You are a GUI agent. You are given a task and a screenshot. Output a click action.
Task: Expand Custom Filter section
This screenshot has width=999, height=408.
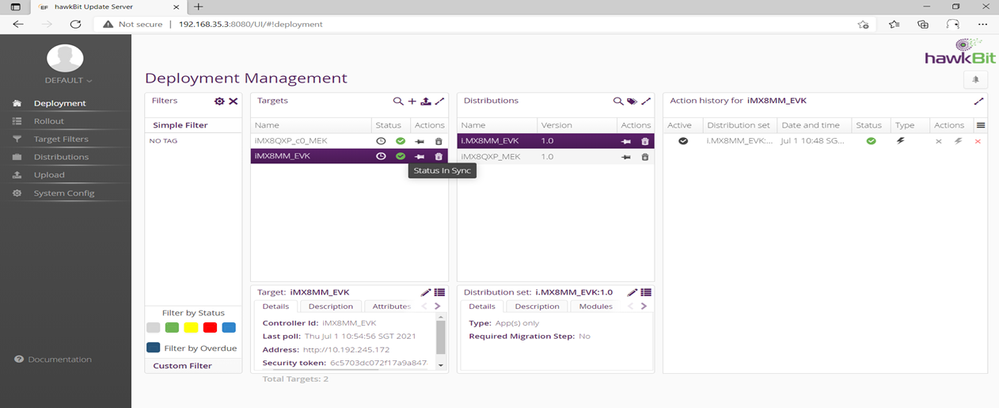pos(182,366)
